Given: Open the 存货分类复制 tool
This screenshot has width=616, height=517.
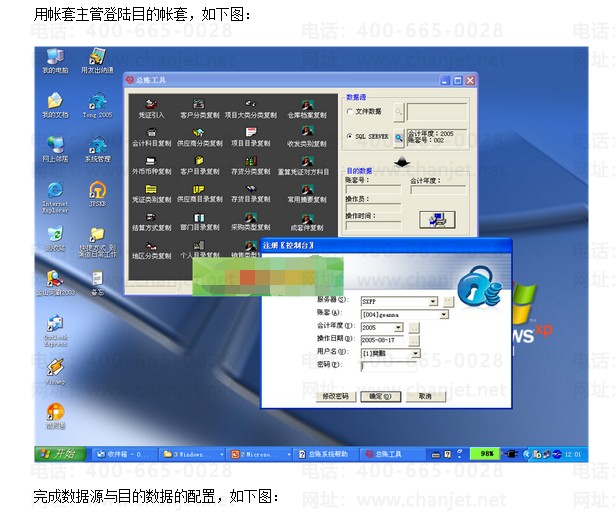Looking at the screenshot, I should point(251,165).
